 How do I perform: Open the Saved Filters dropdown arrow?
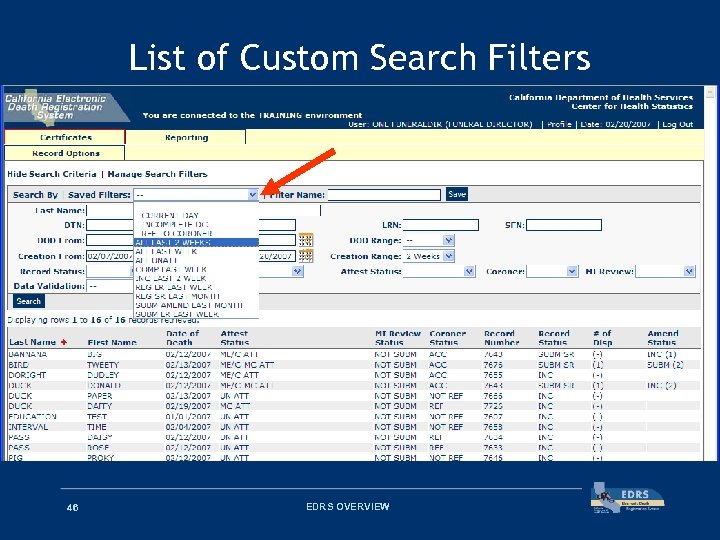tap(253, 195)
